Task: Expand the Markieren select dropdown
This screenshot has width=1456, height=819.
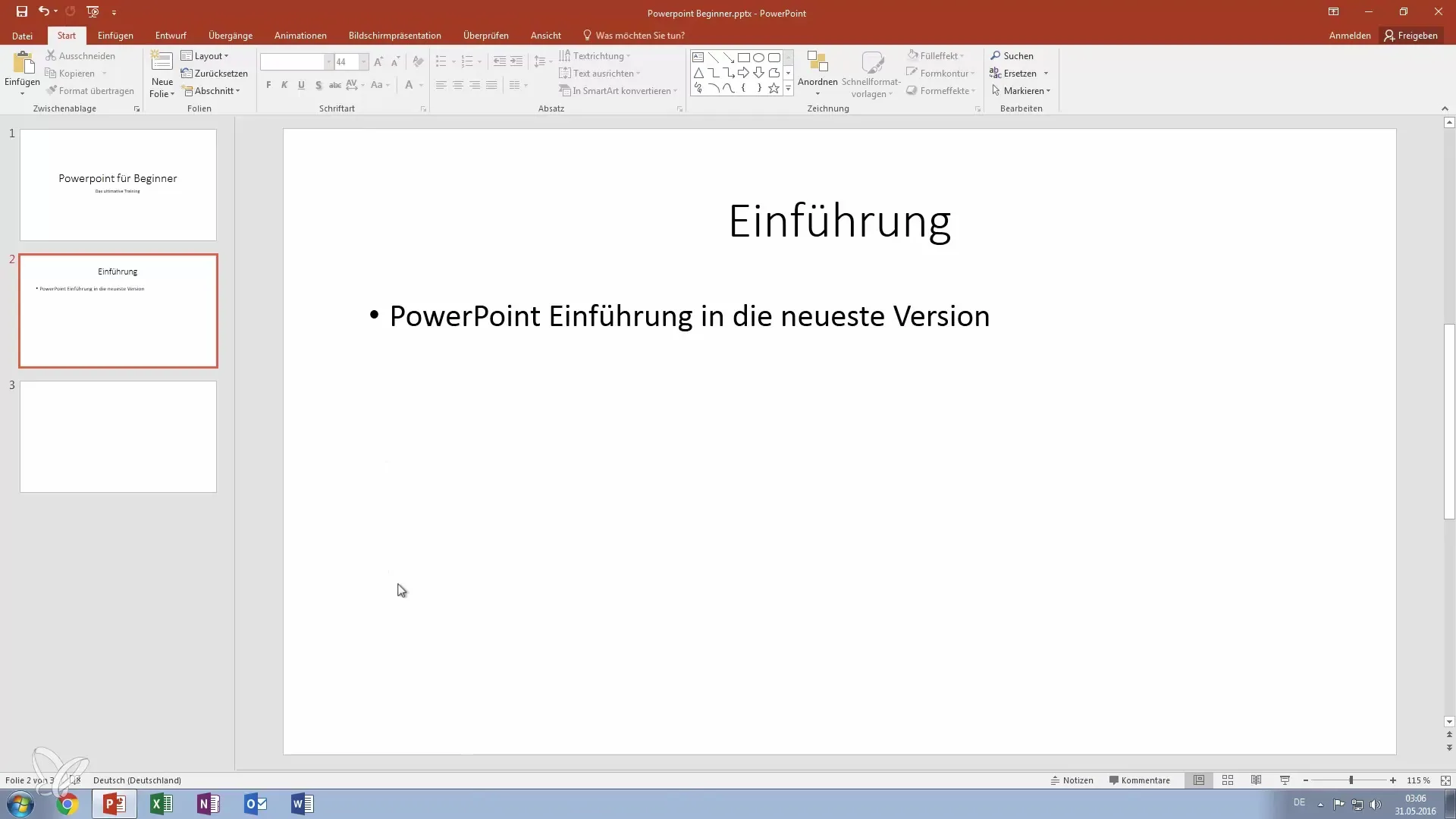Action: coord(1021,91)
